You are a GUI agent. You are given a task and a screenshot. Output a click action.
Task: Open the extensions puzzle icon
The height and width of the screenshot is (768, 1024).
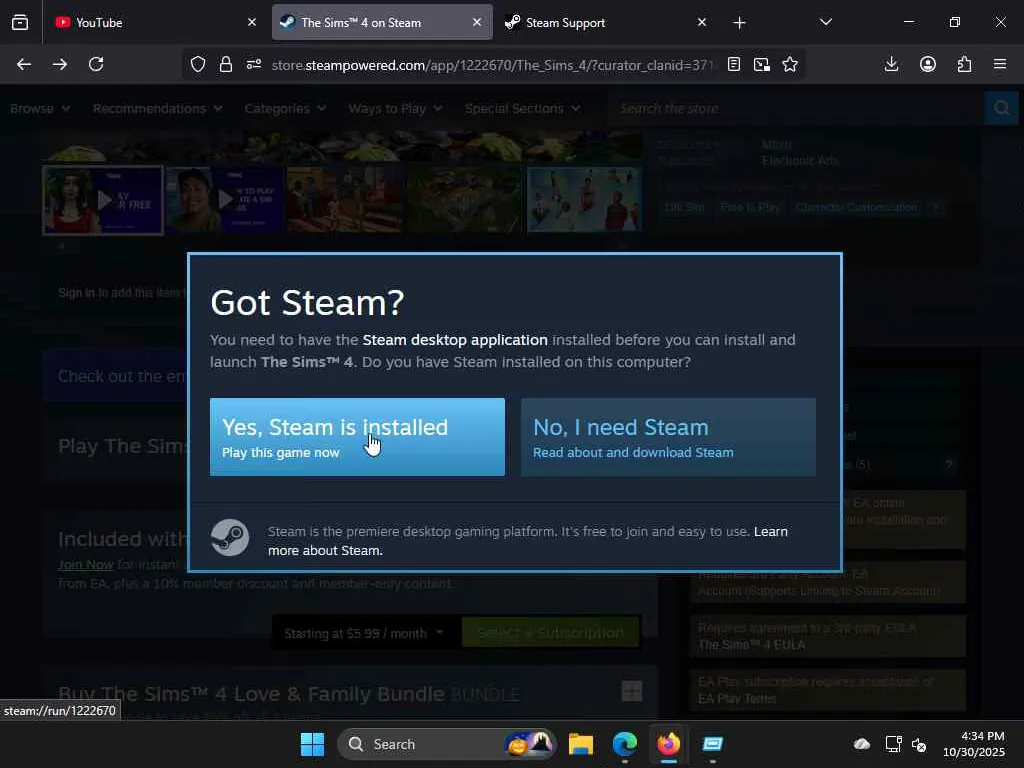click(x=964, y=64)
